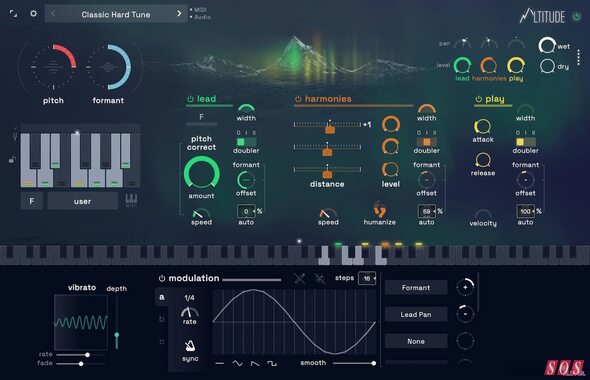Click the pitch correct amount knob

(201, 173)
